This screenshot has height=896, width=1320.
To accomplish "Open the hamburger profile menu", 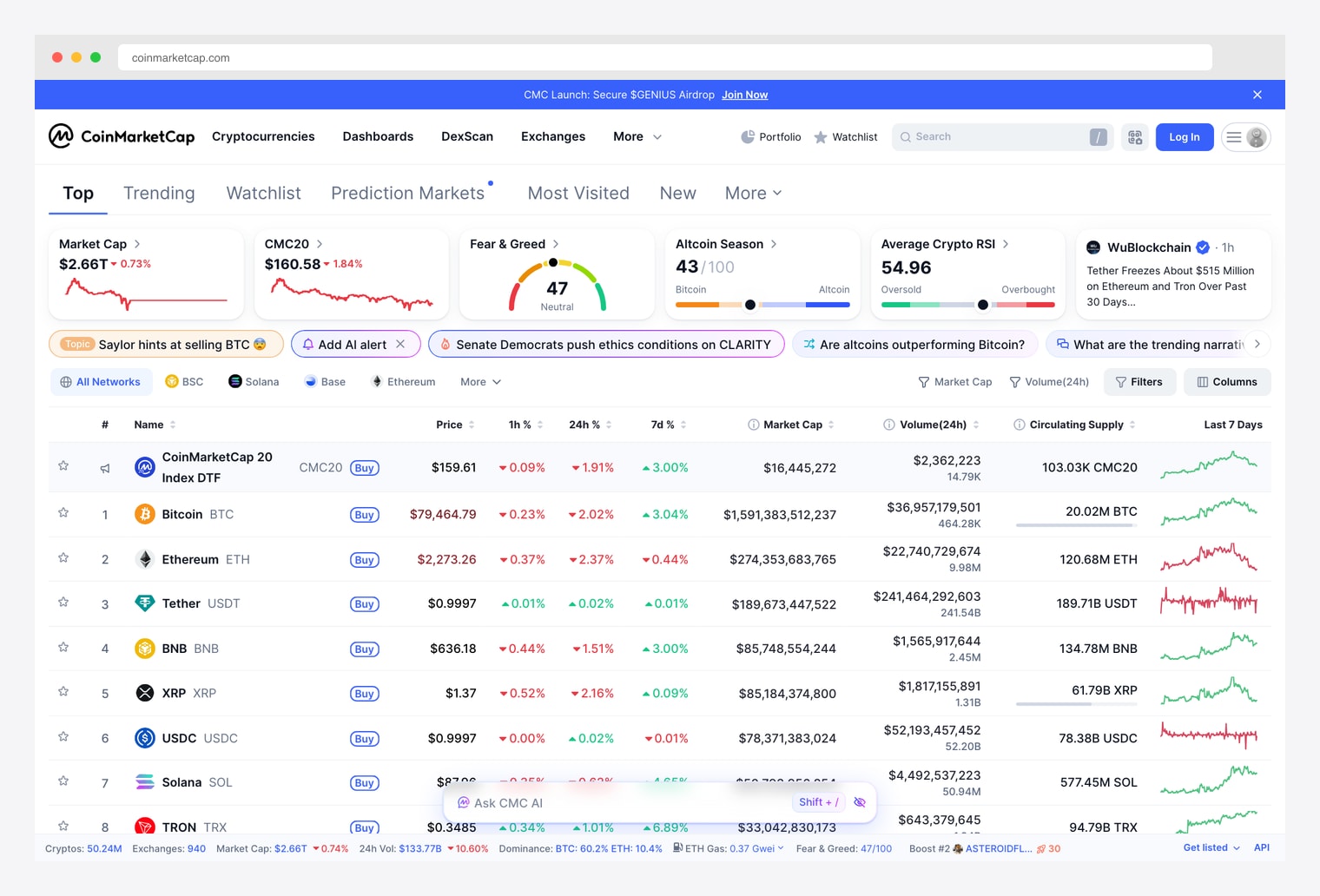I will tap(1246, 137).
